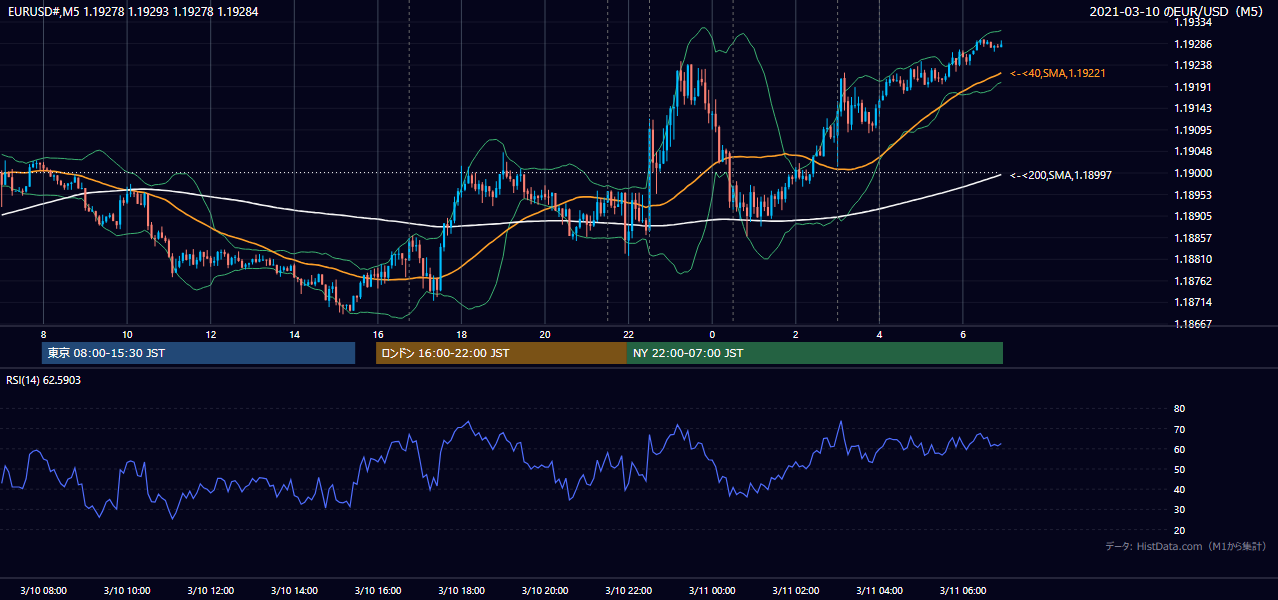Click price level 1.19191 on the axis
1278x600 pixels.
pyautogui.click(x=1192, y=87)
